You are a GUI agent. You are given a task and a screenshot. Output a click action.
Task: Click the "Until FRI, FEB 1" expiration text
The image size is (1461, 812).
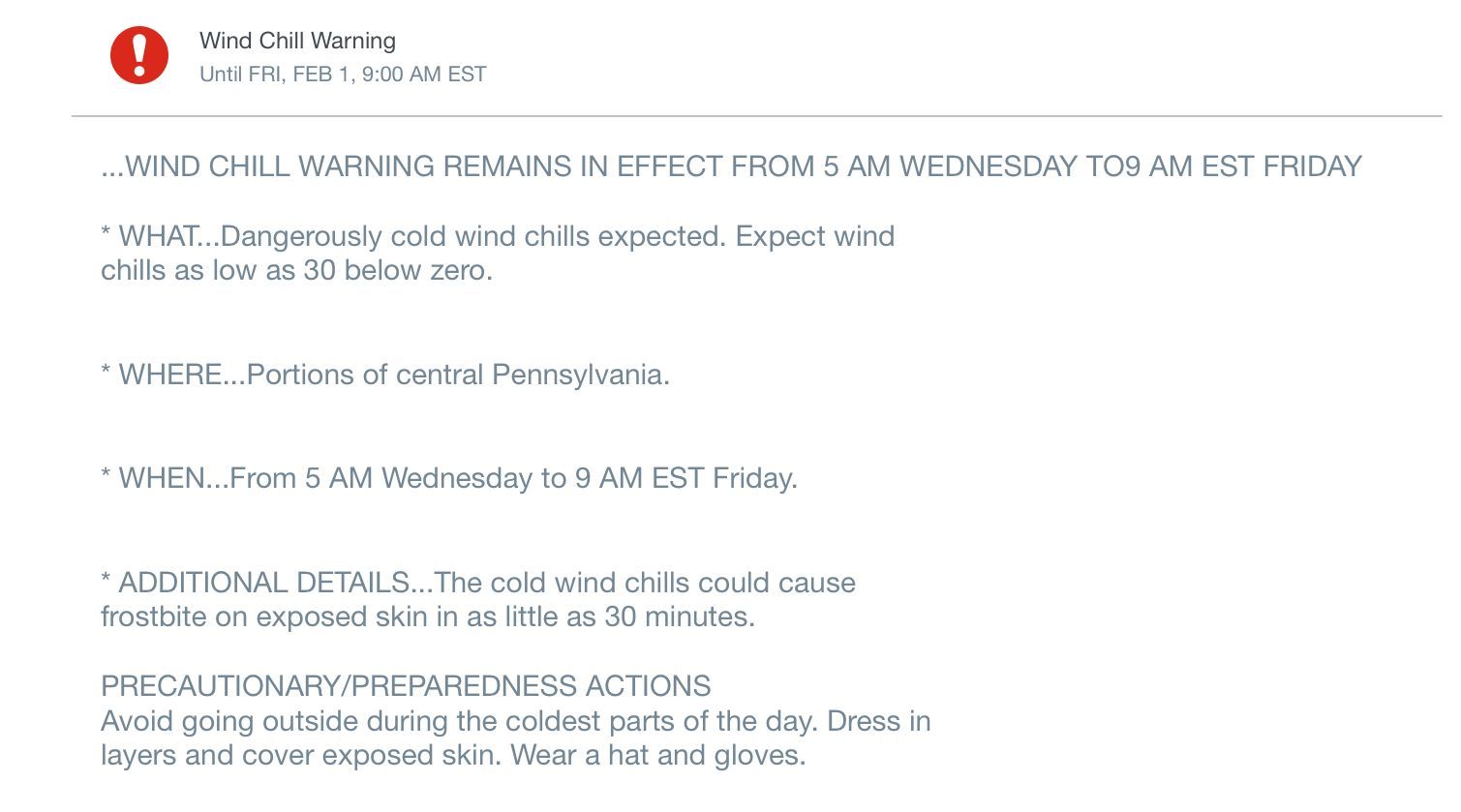click(276, 75)
